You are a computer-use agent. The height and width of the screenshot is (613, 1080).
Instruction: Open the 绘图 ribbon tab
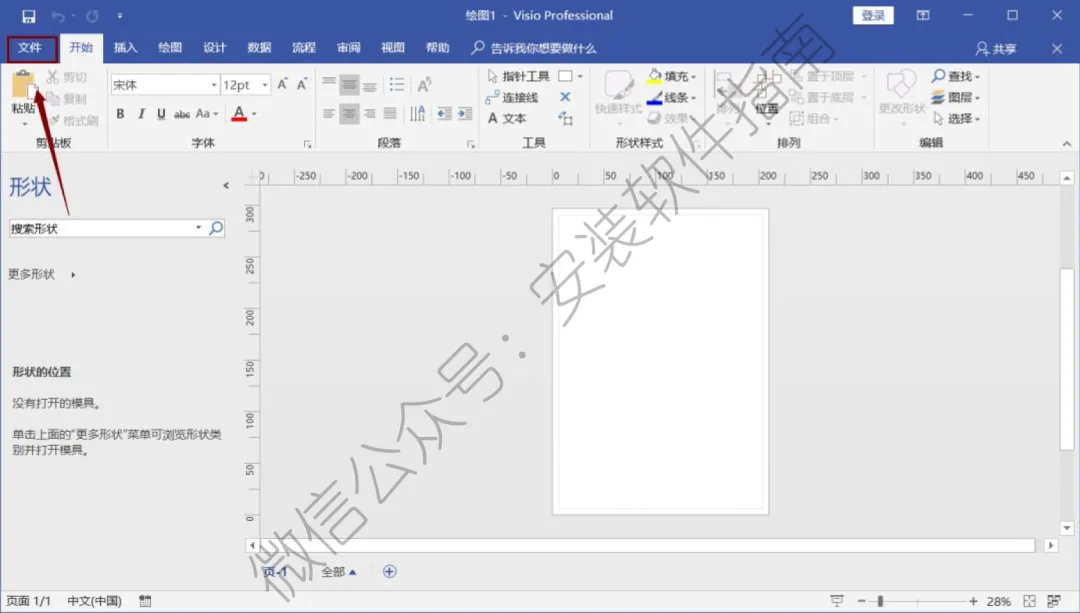pyautogui.click(x=170, y=48)
